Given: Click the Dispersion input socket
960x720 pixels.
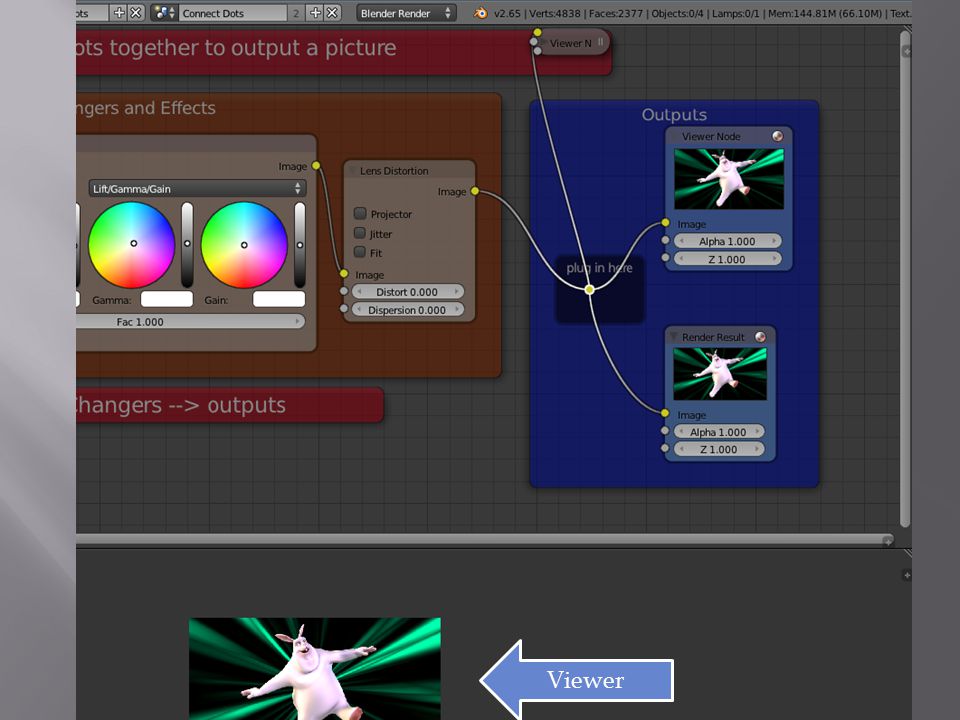Looking at the screenshot, I should (x=344, y=309).
